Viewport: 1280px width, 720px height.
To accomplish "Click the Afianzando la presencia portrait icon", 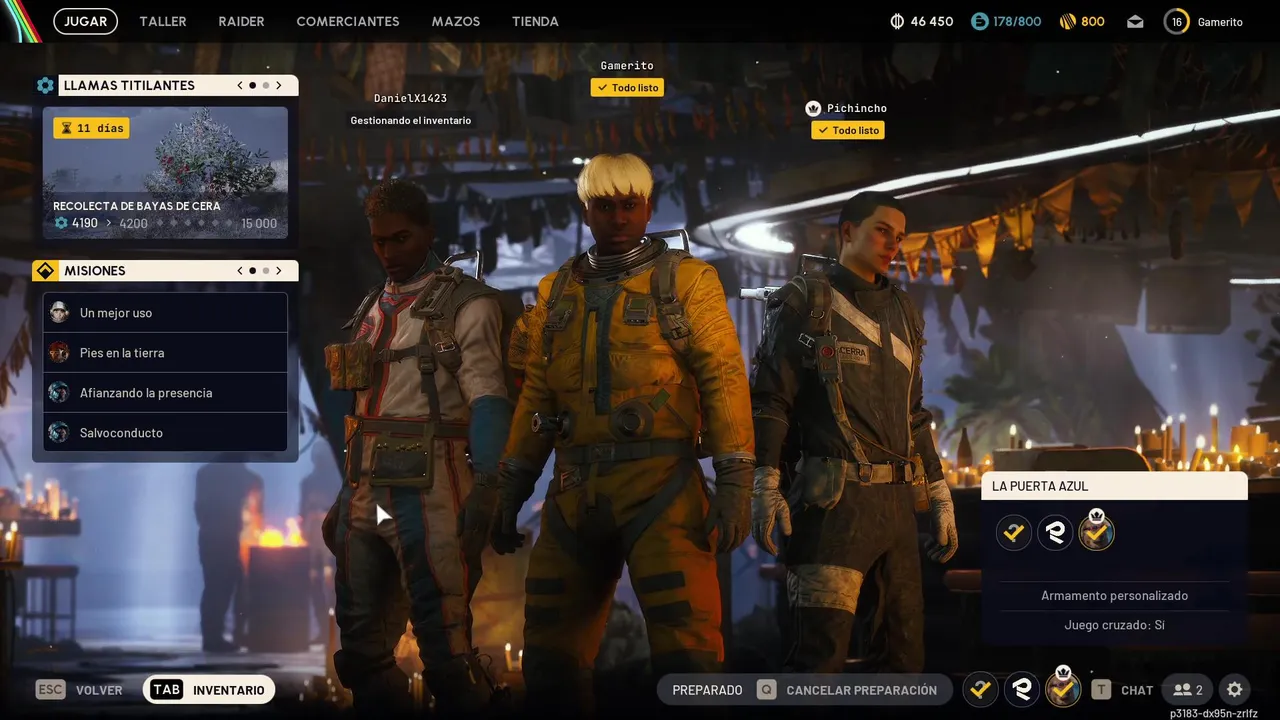I will click(x=59, y=393).
